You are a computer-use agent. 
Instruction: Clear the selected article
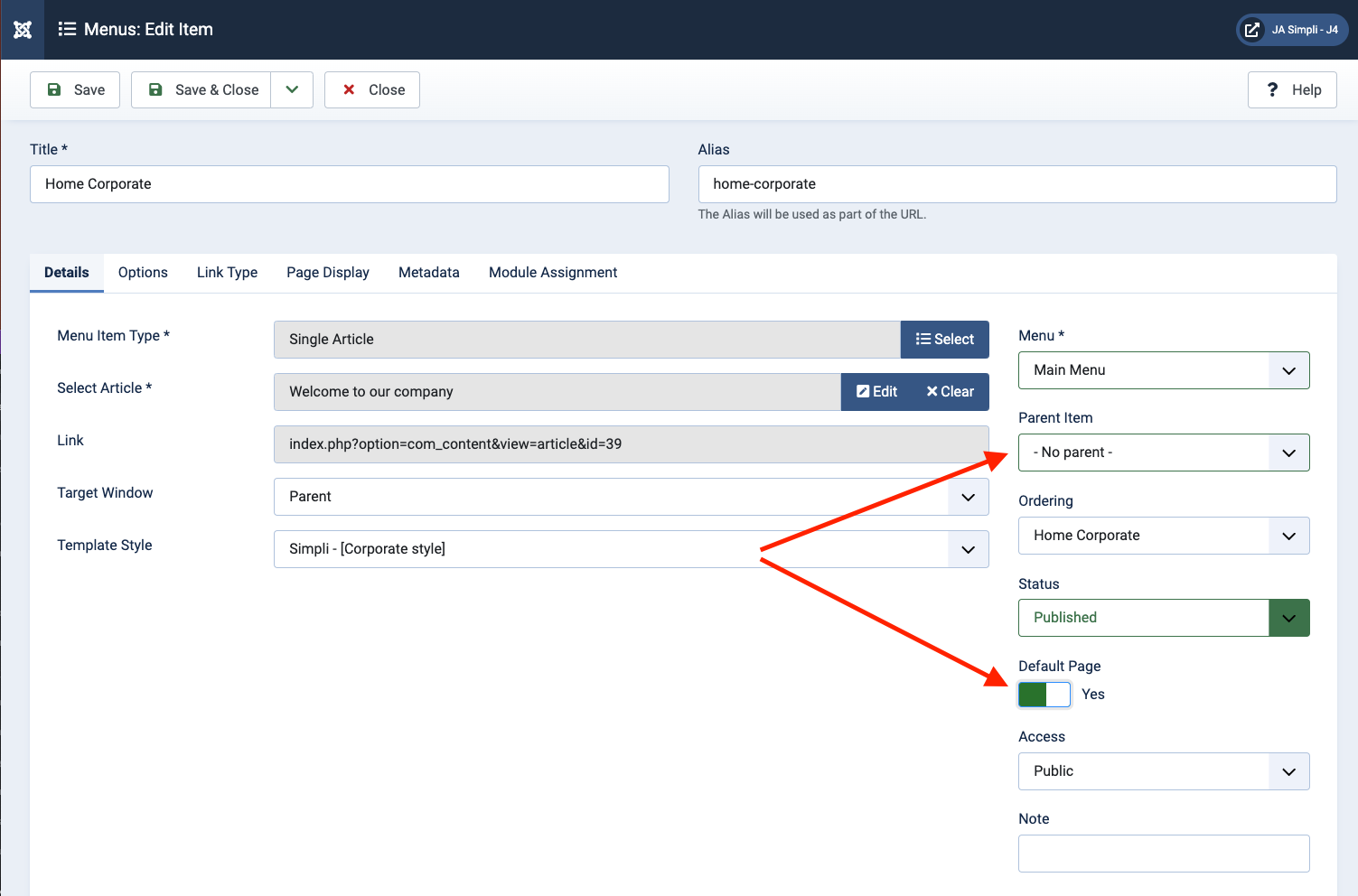[x=950, y=392]
